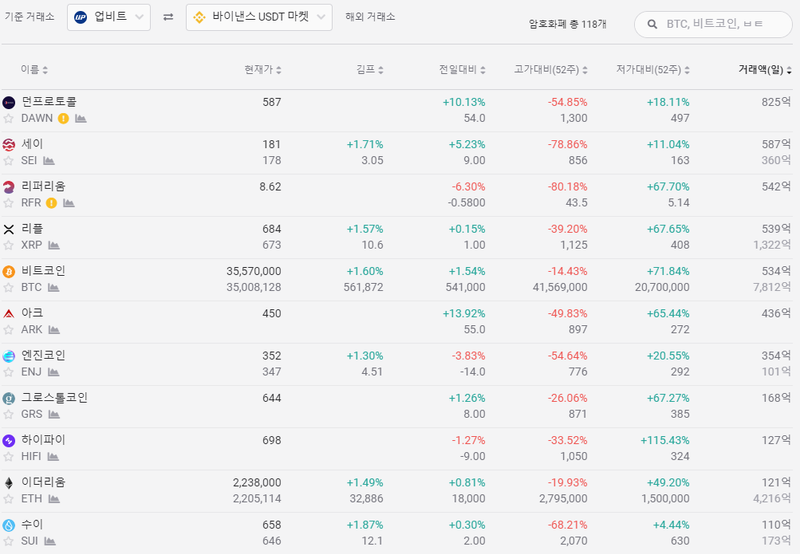Open the 리퍼리움 coin name link
The image size is (800, 554).
coord(43,187)
